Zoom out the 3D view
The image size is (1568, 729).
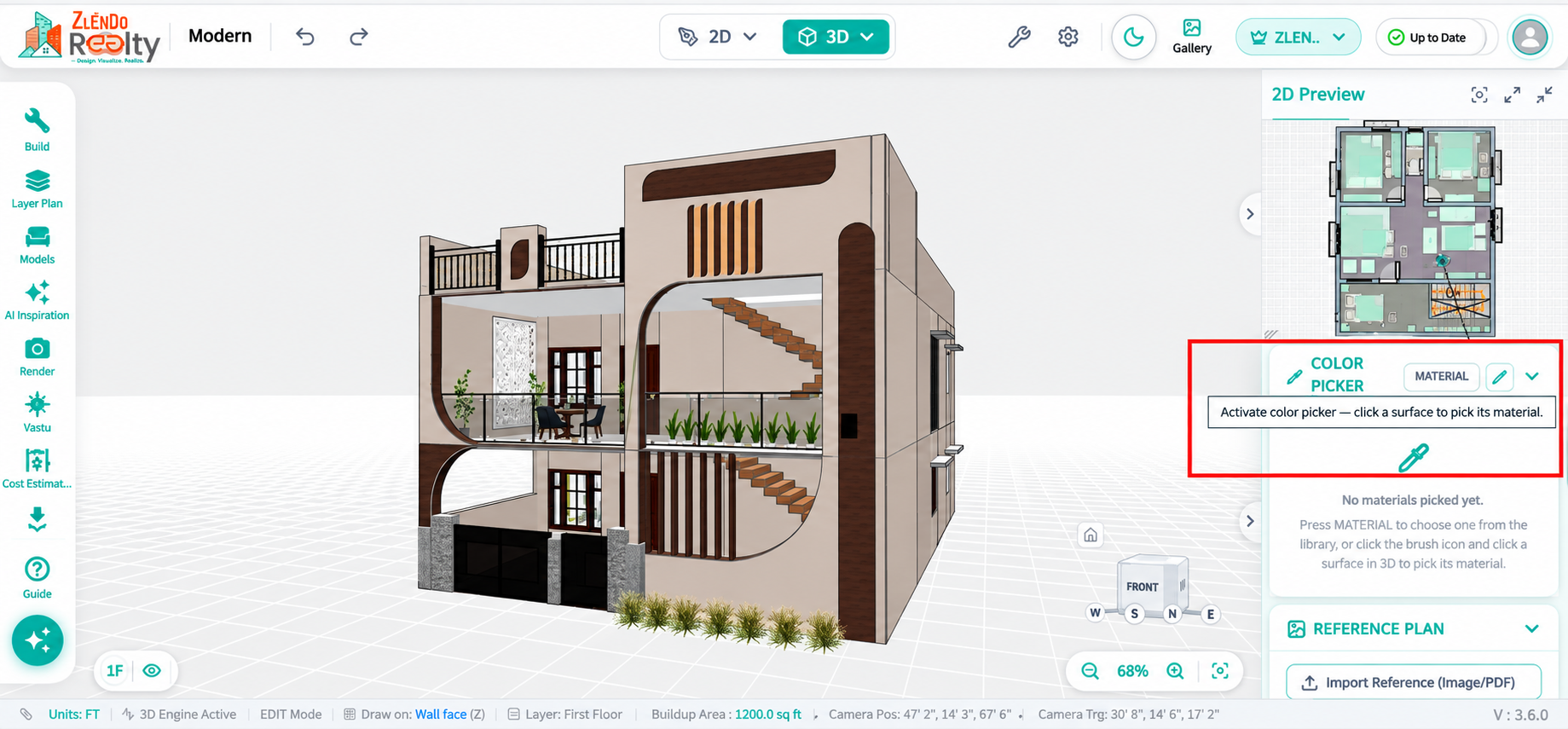[x=1090, y=671]
